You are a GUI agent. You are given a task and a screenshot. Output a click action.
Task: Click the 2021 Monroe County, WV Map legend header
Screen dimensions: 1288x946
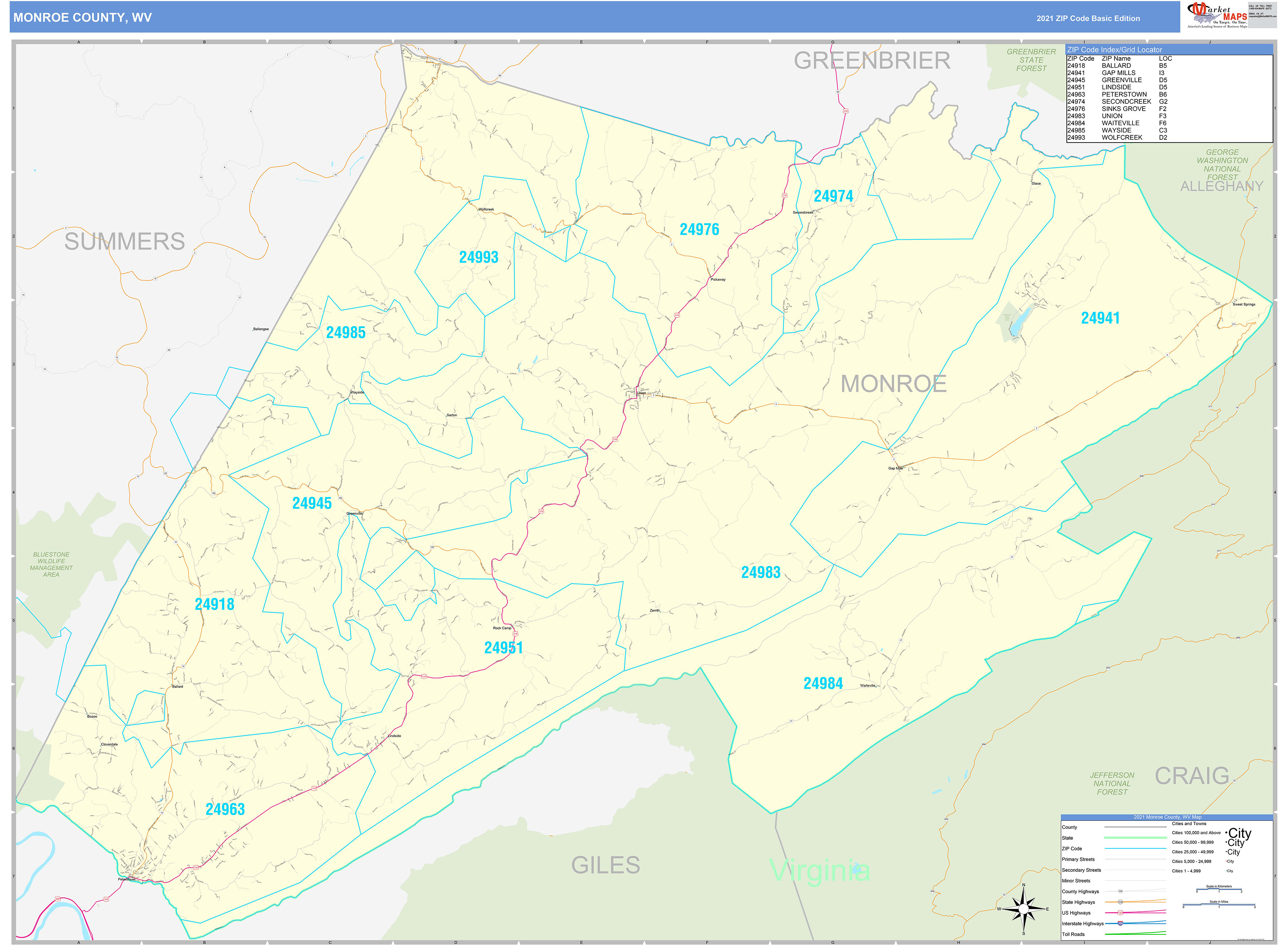click(x=1167, y=817)
